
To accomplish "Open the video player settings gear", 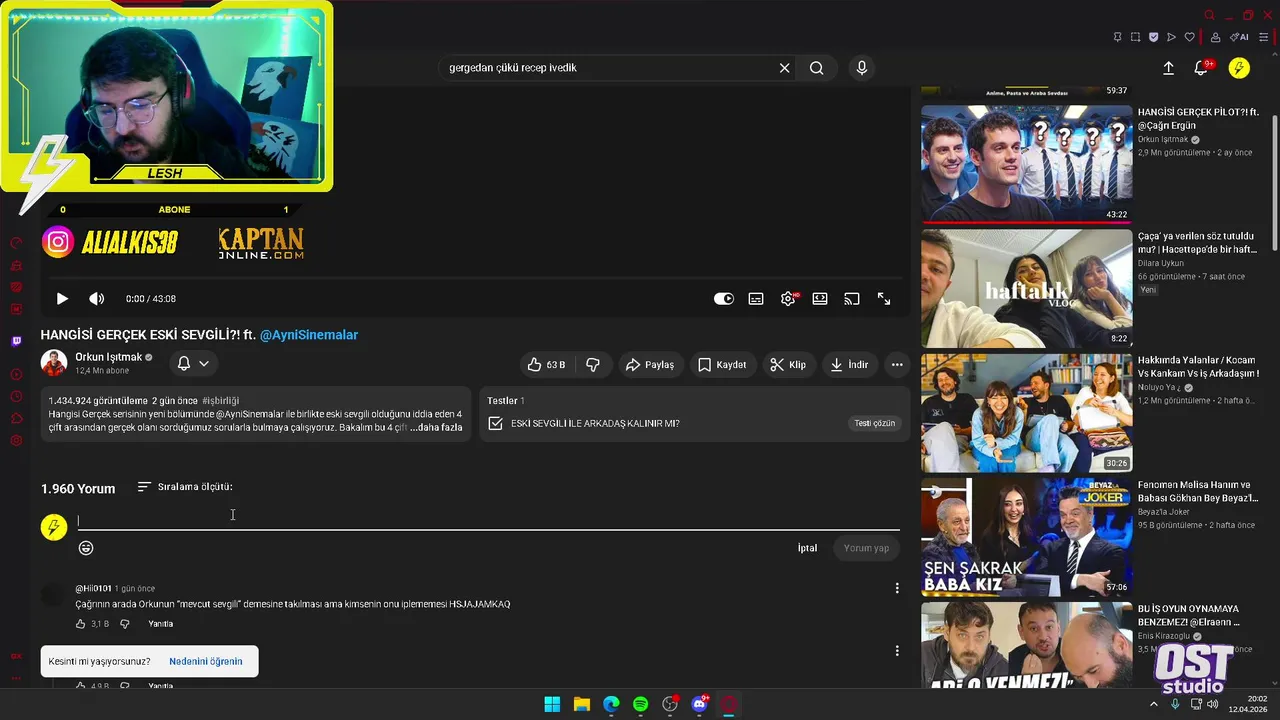I will [788, 299].
